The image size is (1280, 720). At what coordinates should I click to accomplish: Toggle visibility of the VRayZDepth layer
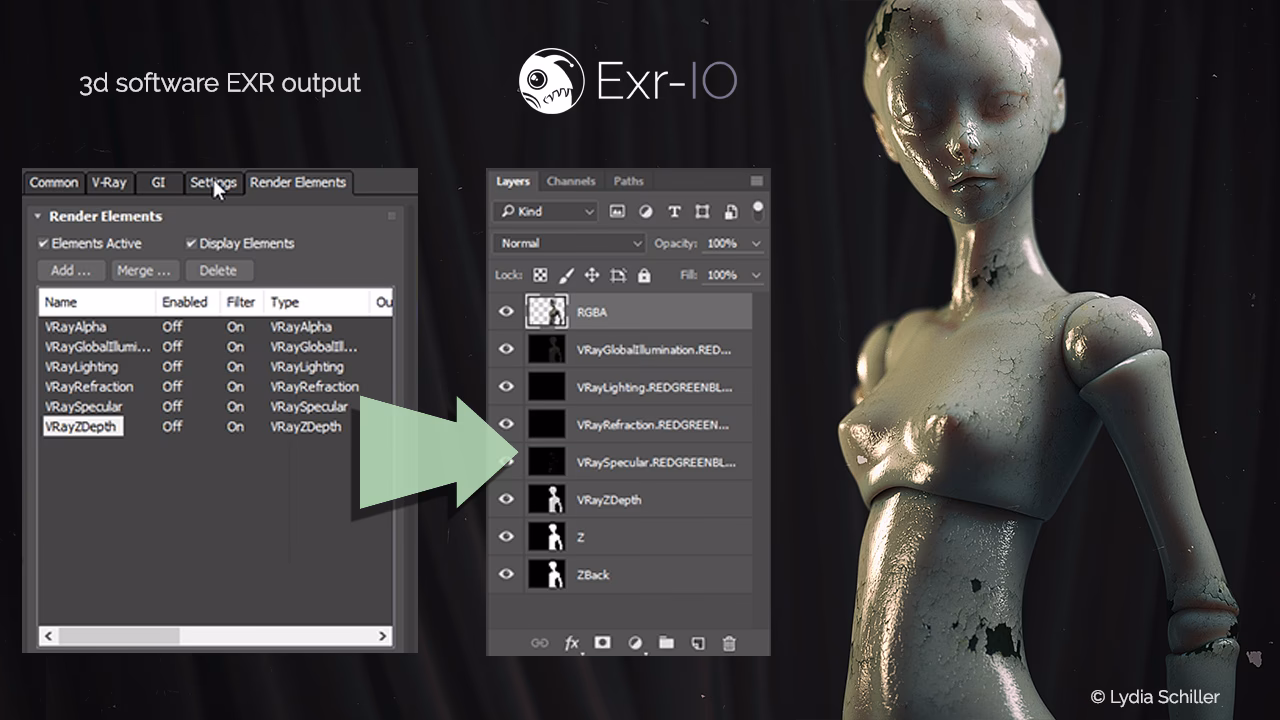coord(507,498)
